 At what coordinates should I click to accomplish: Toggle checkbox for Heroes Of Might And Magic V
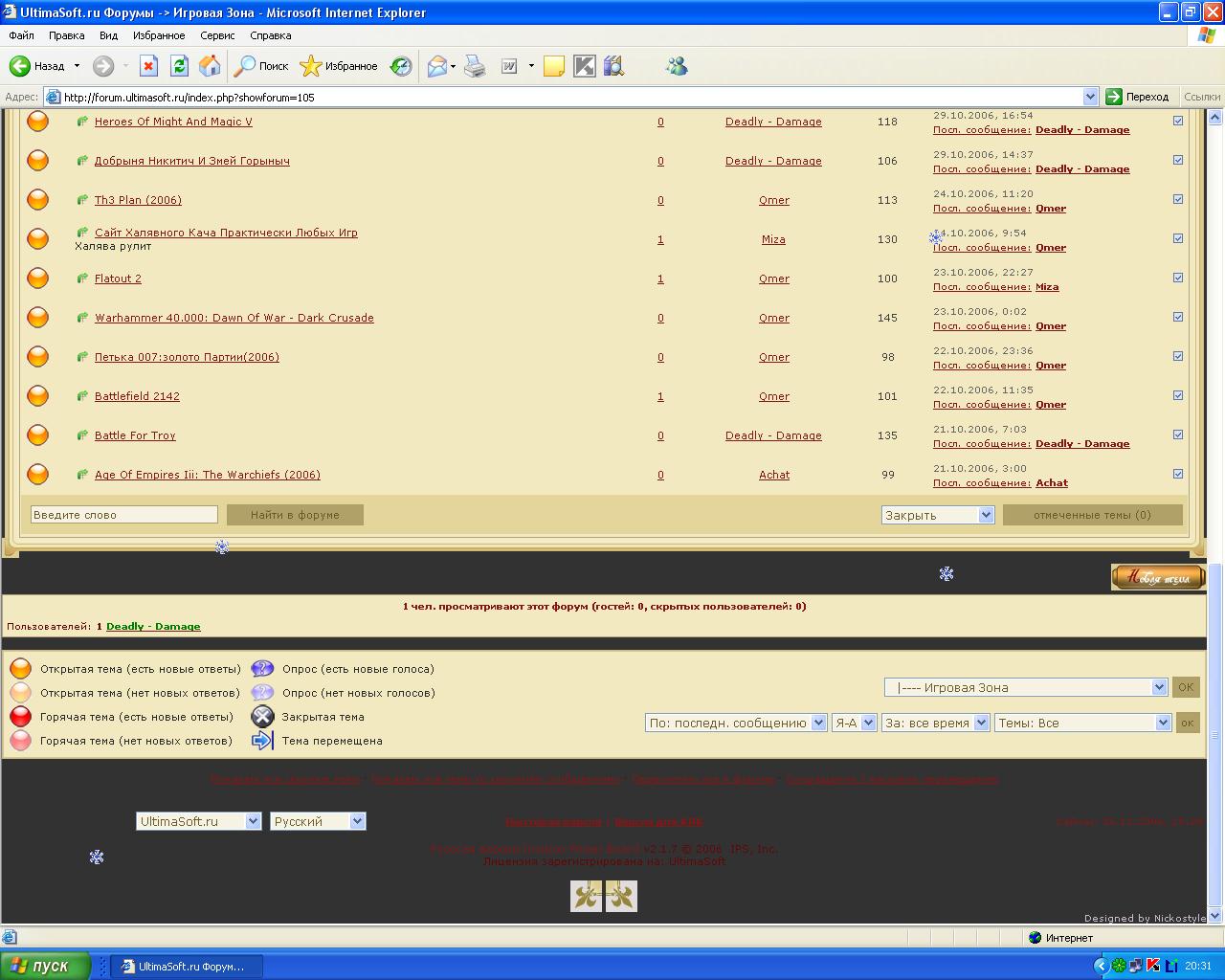[1178, 121]
